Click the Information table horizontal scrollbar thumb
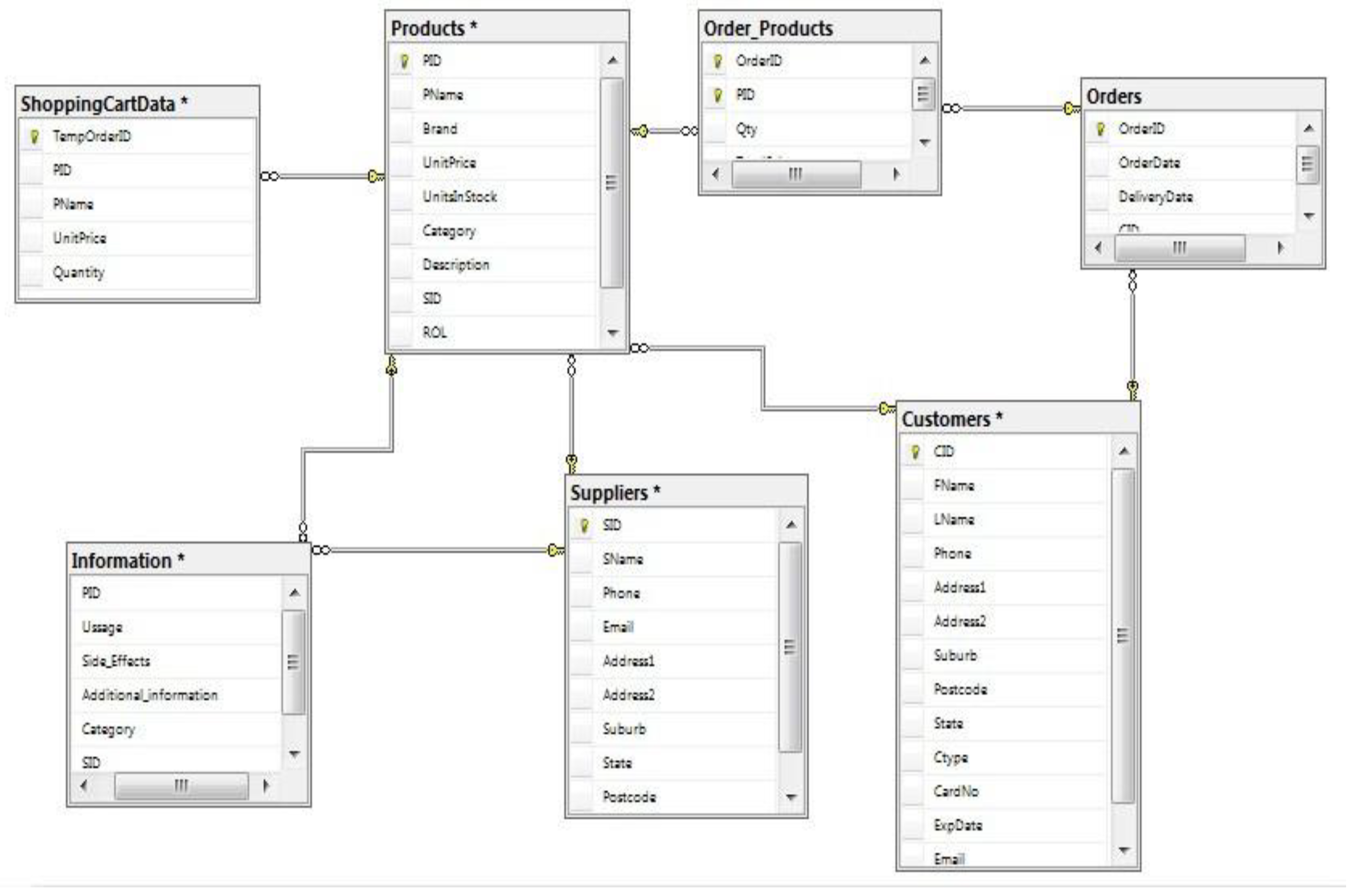The width and height of the screenshot is (1360, 896). [x=181, y=787]
